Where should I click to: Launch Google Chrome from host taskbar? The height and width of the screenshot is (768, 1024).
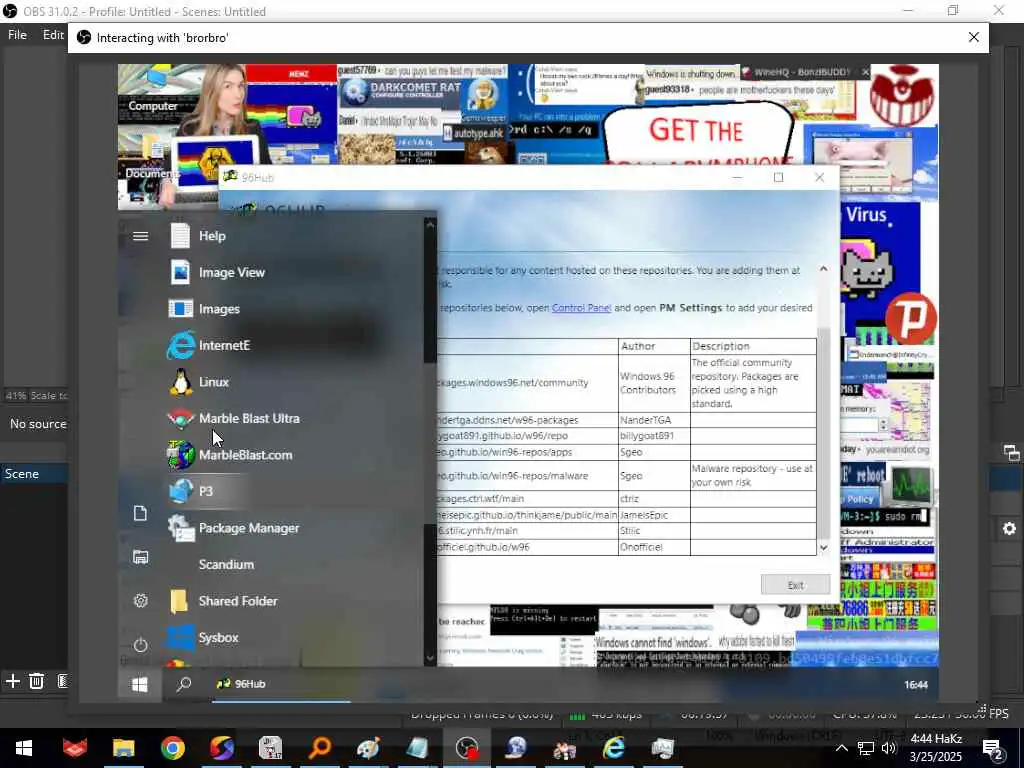(173, 748)
